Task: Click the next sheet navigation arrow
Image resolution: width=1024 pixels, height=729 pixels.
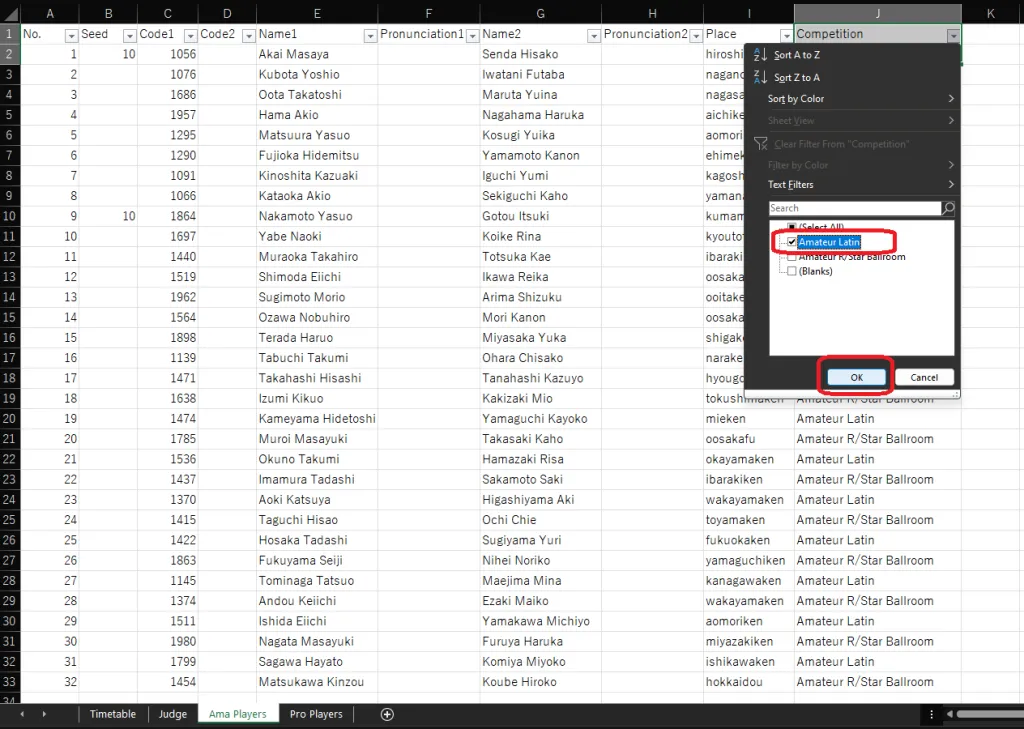Action: click(44, 714)
